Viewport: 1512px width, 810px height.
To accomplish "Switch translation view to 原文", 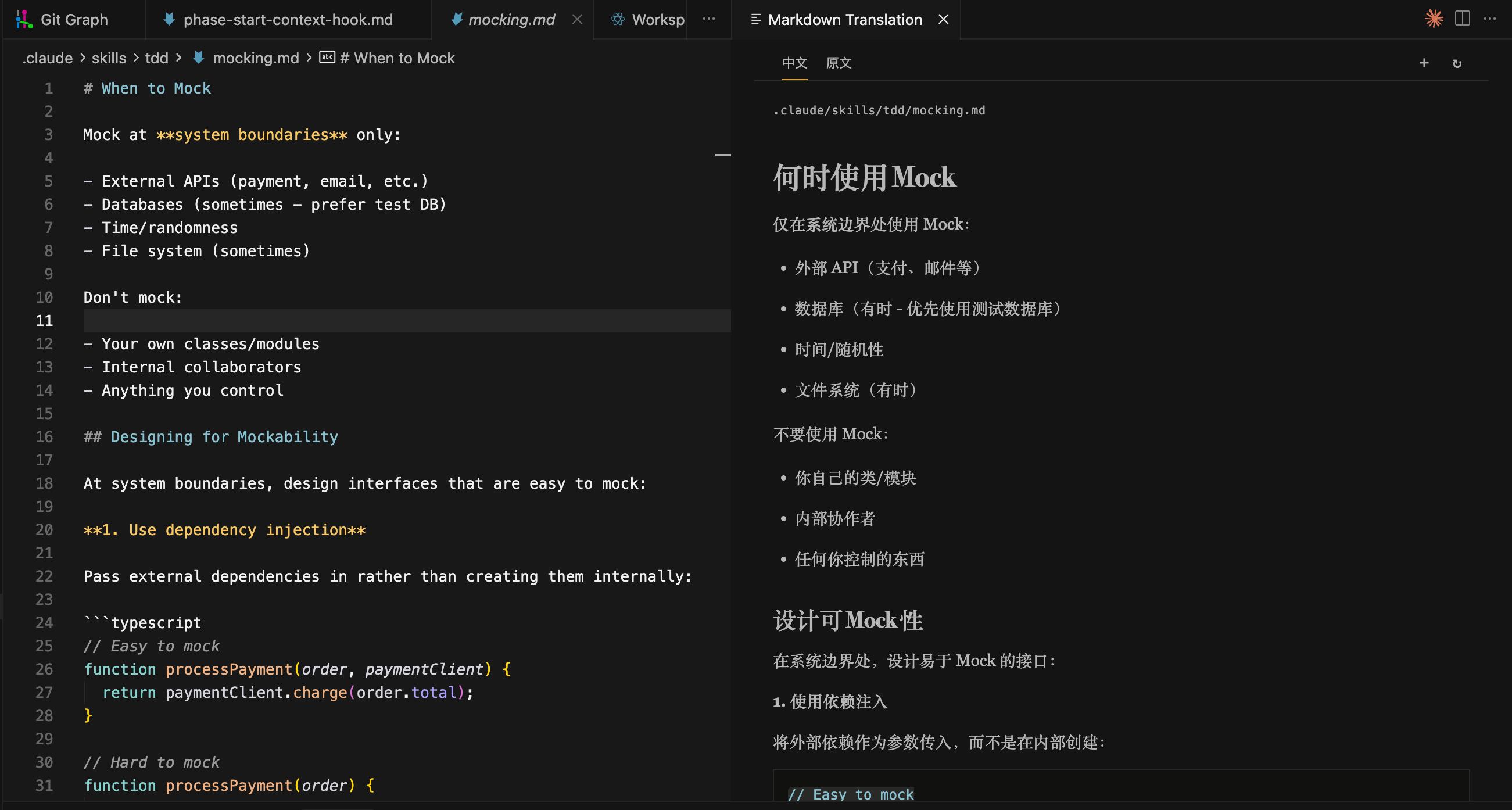I will point(838,63).
